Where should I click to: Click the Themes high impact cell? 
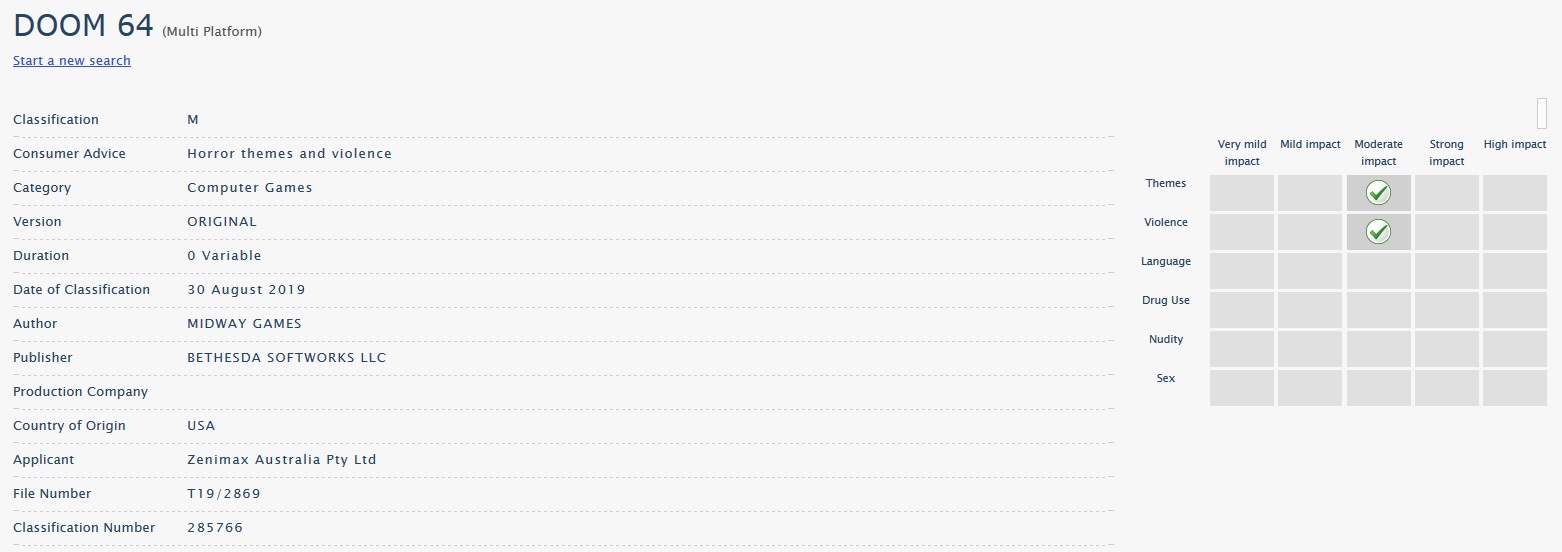(x=1515, y=193)
